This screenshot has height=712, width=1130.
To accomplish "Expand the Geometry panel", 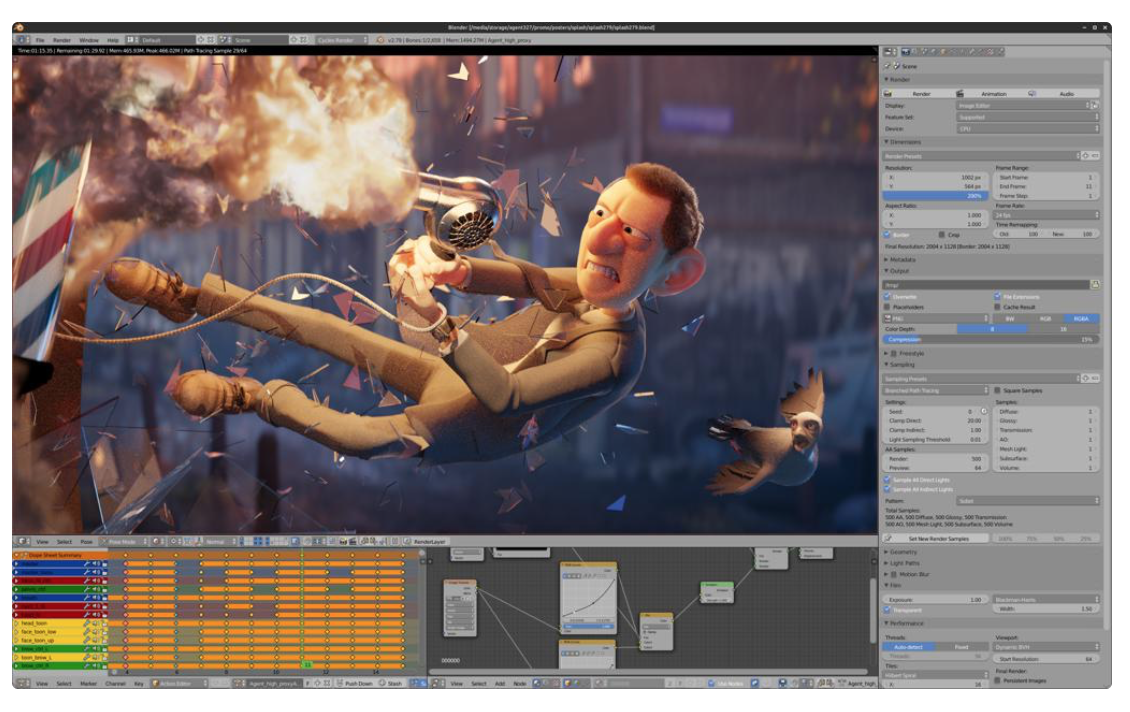I will [x=992, y=552].
